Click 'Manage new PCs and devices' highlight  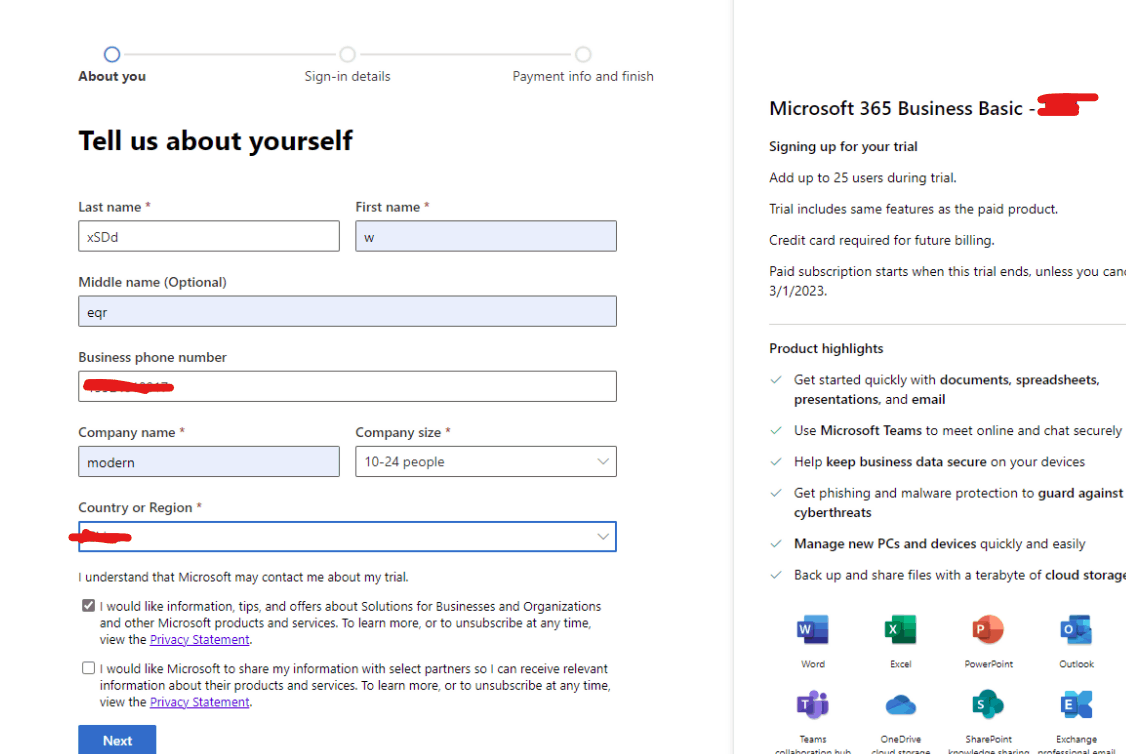(x=939, y=544)
